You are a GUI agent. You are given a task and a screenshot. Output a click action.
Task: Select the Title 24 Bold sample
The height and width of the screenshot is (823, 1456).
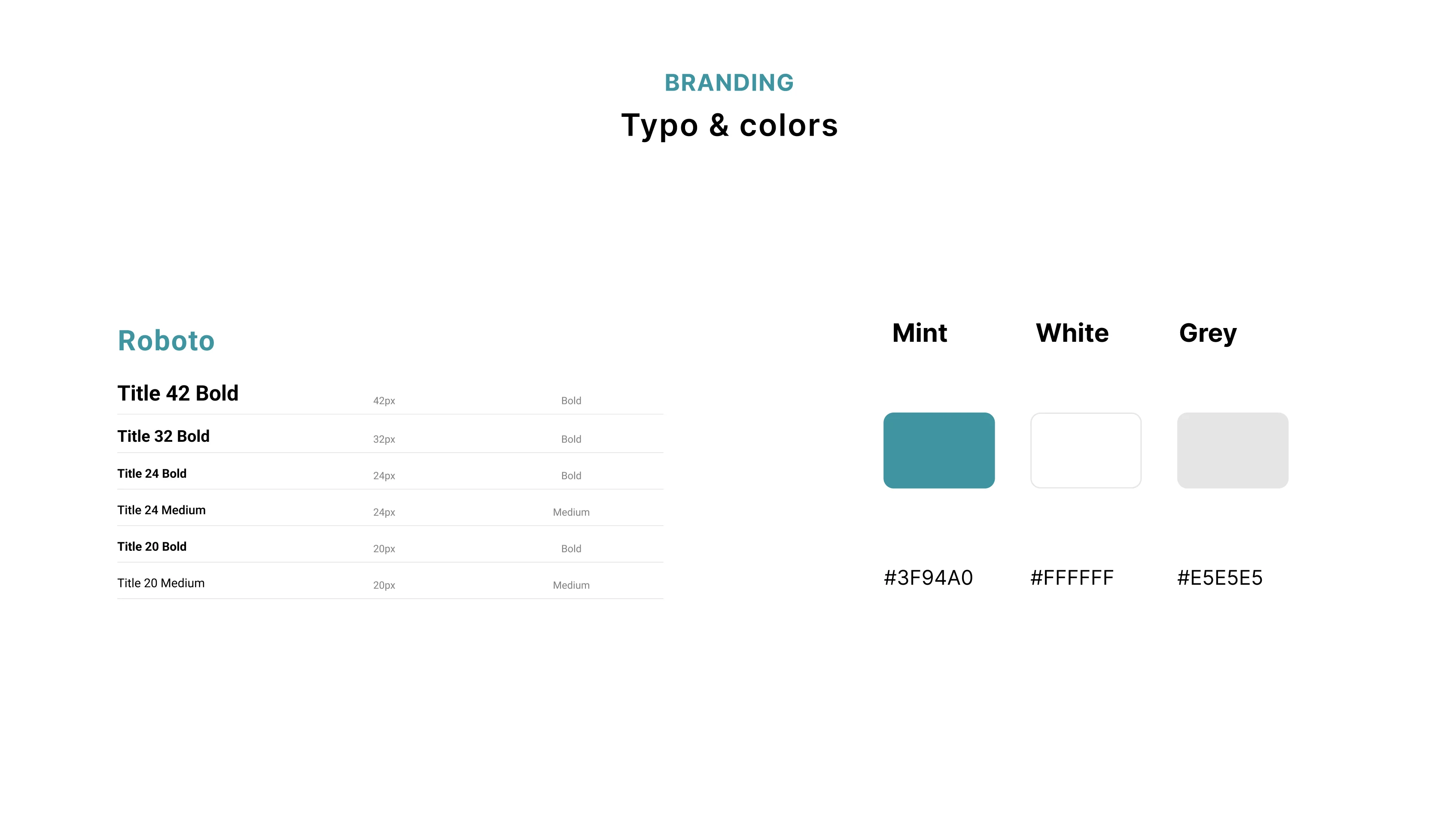[152, 474]
